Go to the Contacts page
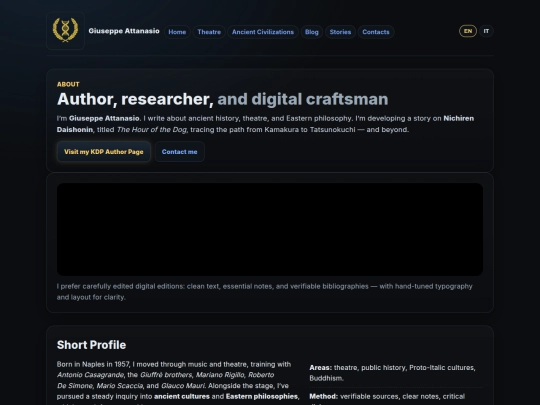The height and width of the screenshot is (405, 540). pos(376,32)
